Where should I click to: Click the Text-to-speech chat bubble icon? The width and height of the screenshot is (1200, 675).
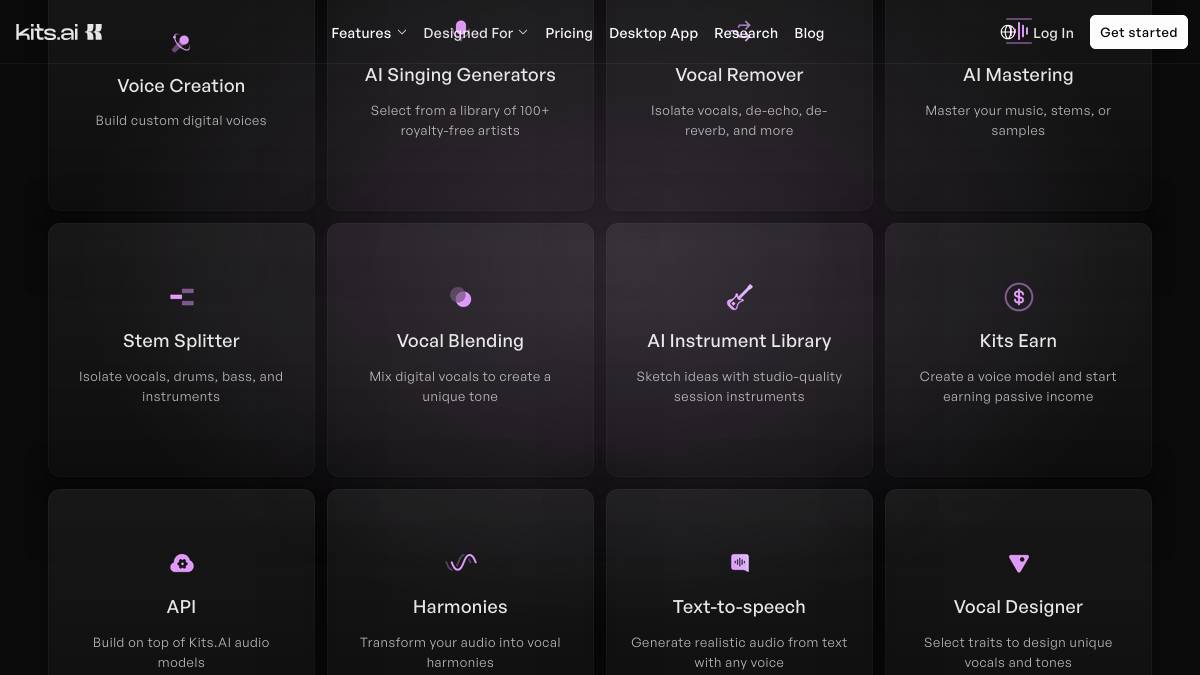(739, 563)
